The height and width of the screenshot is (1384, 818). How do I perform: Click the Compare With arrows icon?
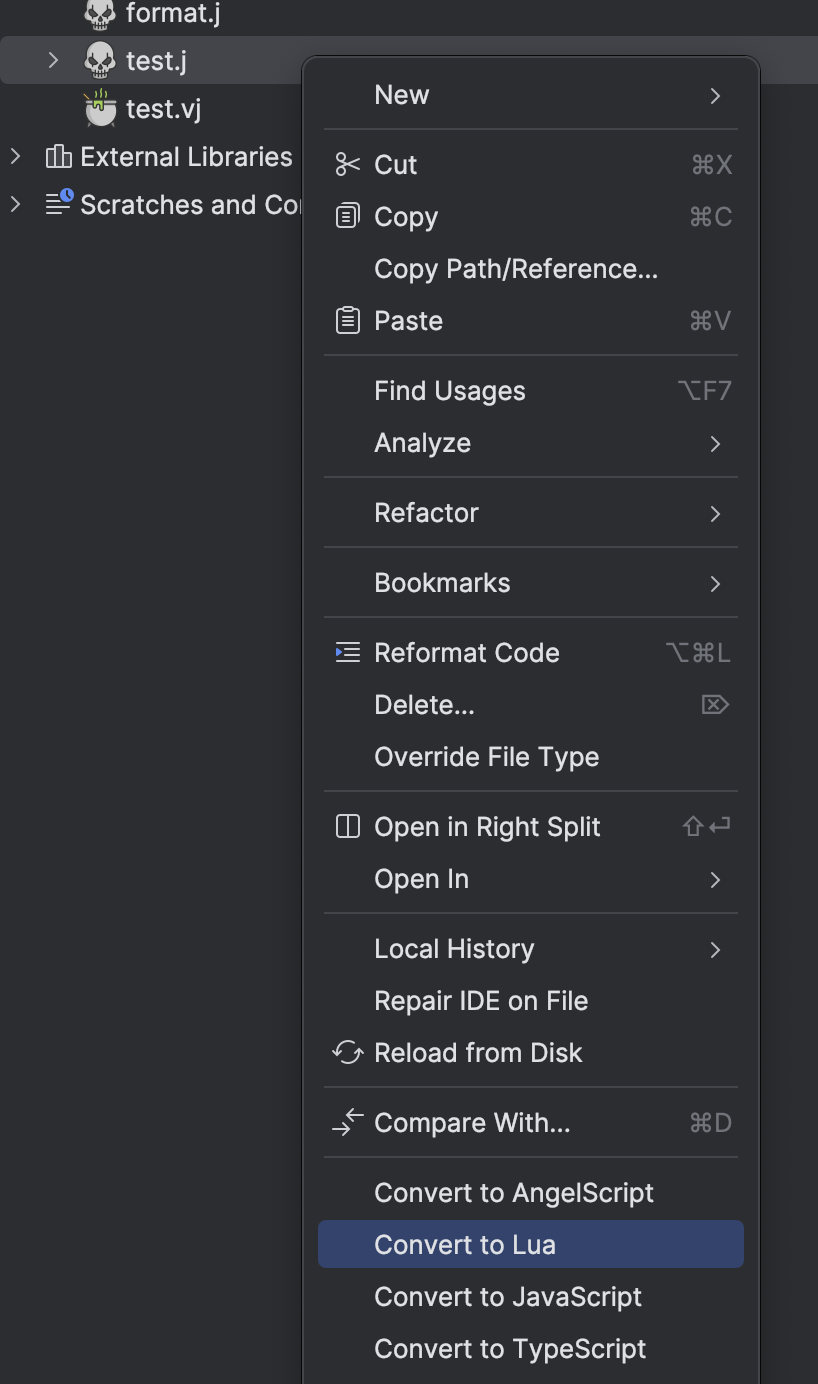coord(347,1123)
